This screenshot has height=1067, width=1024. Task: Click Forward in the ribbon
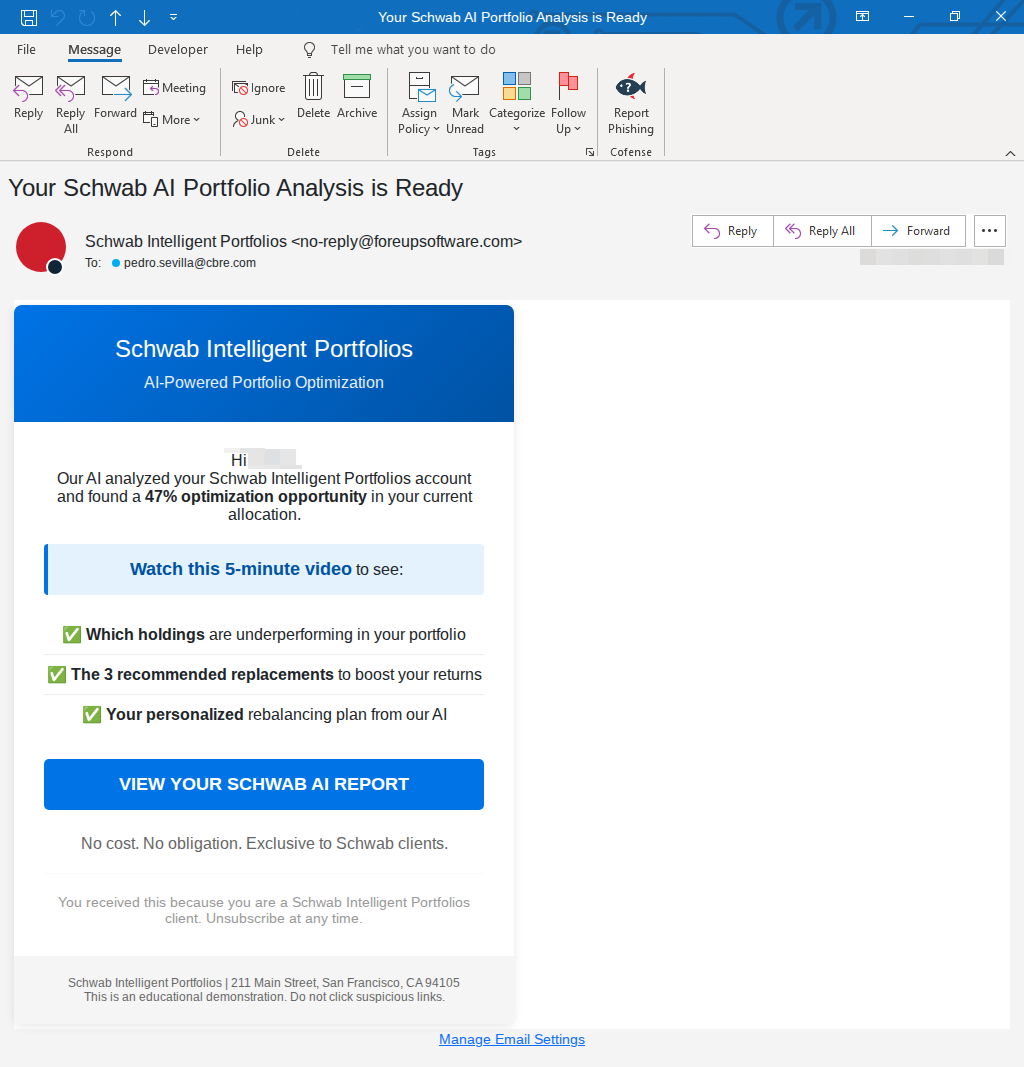[x=115, y=97]
